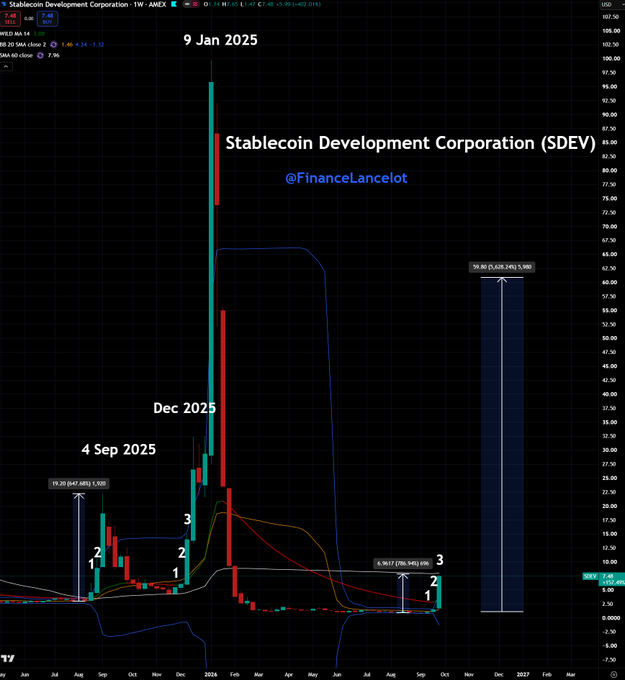Select the '4 Sep 2025' text annotation
Screen dimensions: 625x680
coord(118,449)
